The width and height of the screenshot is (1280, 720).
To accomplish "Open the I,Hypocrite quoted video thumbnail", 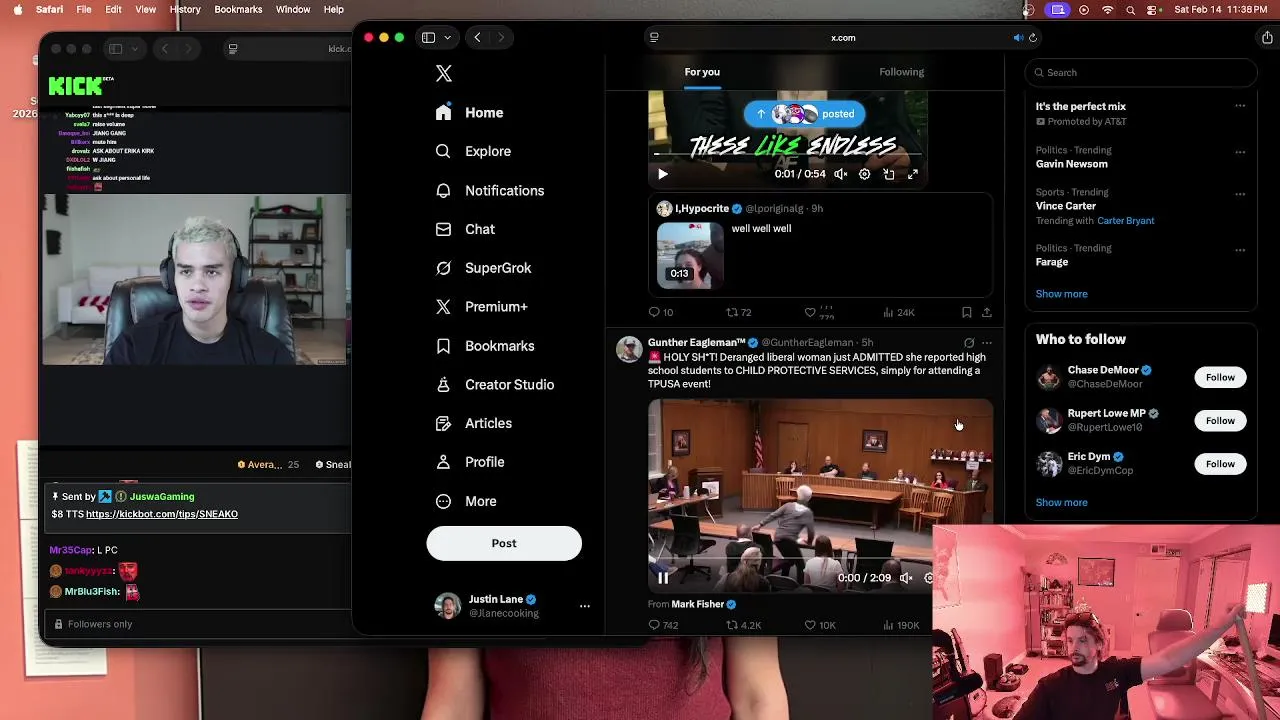I will pos(690,256).
